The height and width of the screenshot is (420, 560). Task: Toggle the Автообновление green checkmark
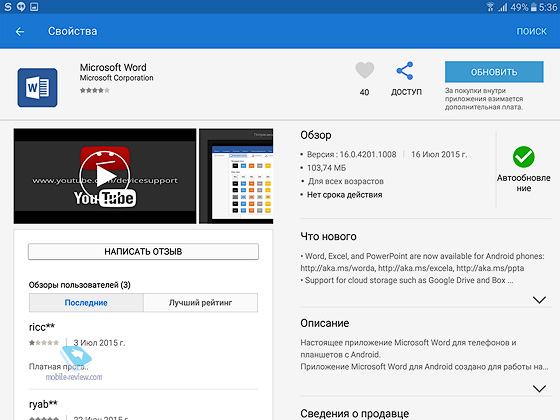[524, 157]
